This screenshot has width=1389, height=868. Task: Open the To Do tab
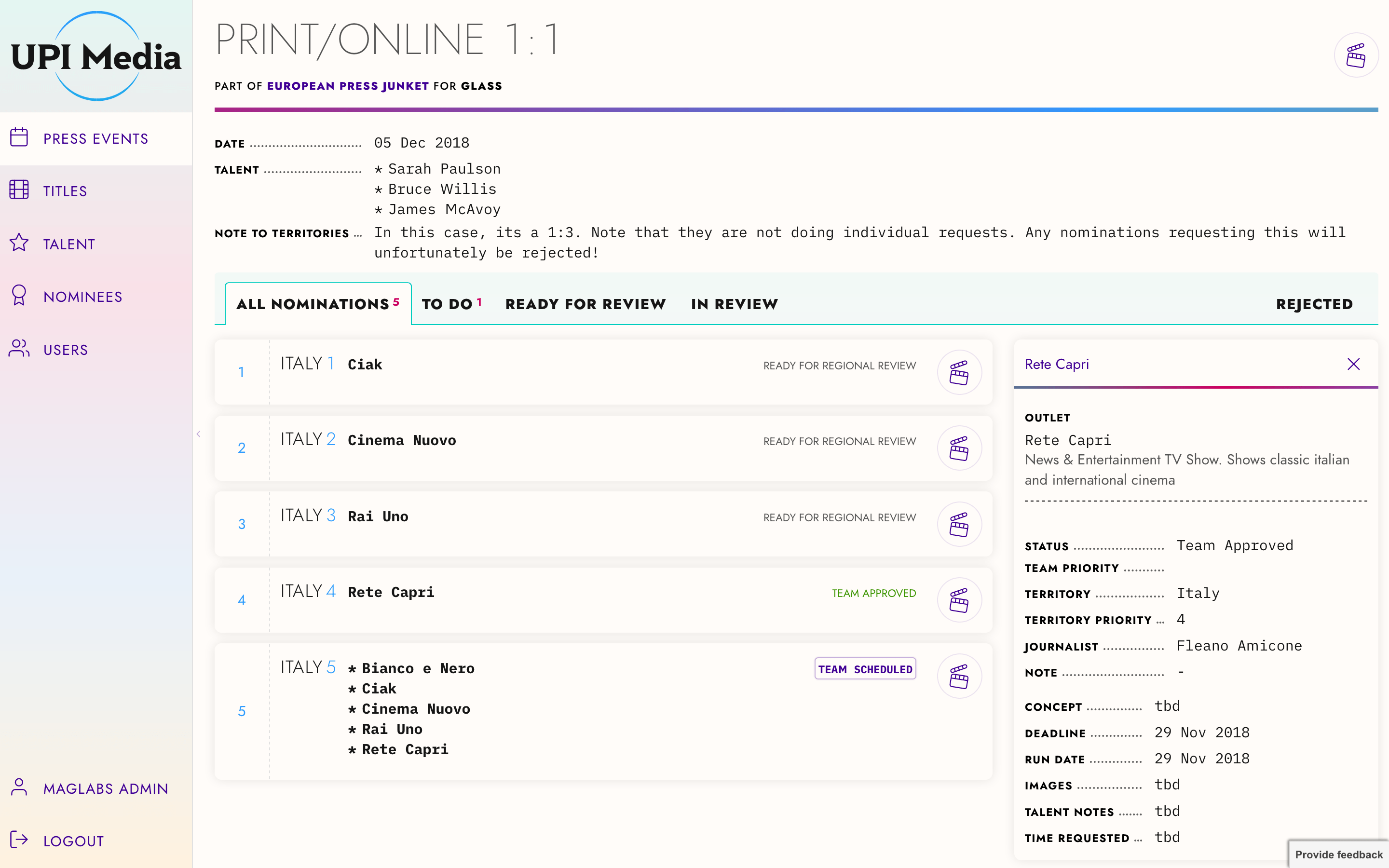[452, 304]
